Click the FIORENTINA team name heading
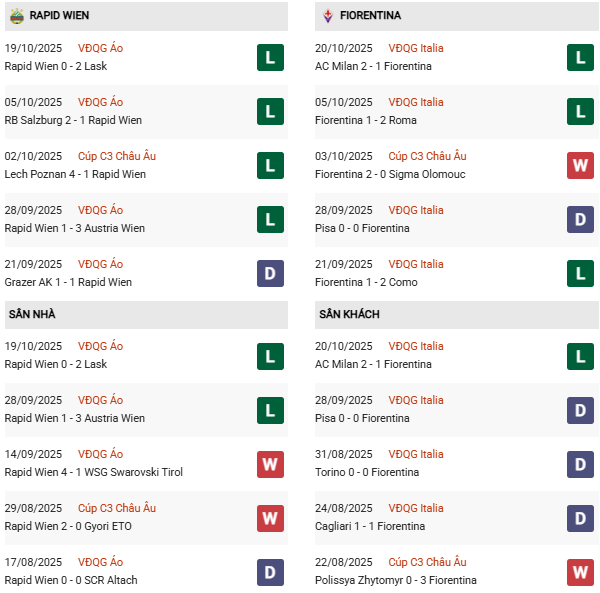The image size is (600, 593). tap(370, 16)
